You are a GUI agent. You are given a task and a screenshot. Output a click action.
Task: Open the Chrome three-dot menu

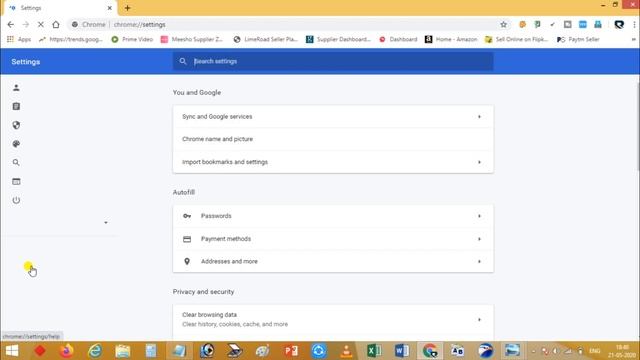tap(634, 24)
